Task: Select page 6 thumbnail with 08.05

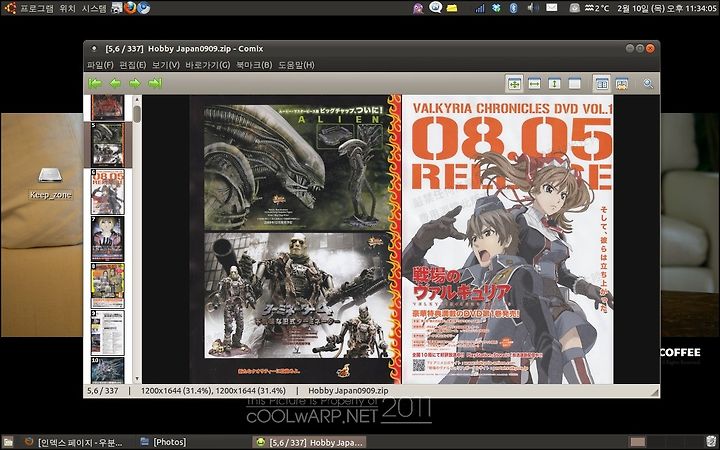Action: 107,192
